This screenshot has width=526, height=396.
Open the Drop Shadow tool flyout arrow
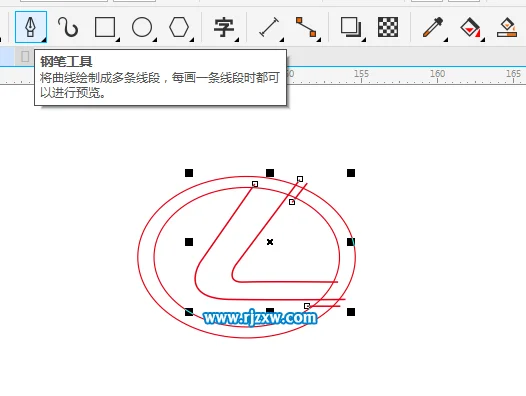(x=364, y=40)
